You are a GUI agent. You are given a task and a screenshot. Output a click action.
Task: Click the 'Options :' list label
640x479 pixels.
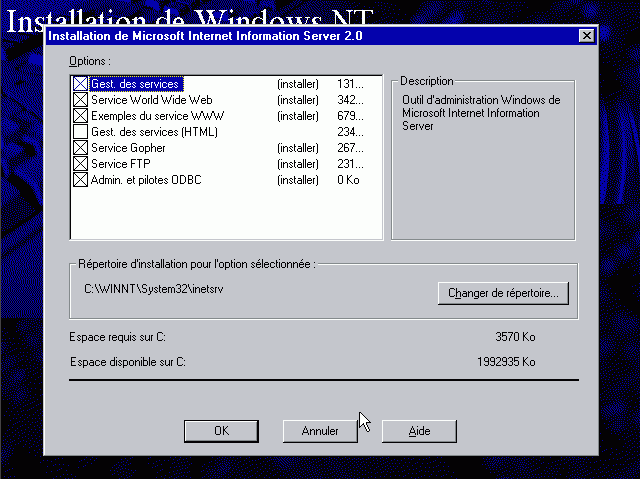[x=90, y=61]
